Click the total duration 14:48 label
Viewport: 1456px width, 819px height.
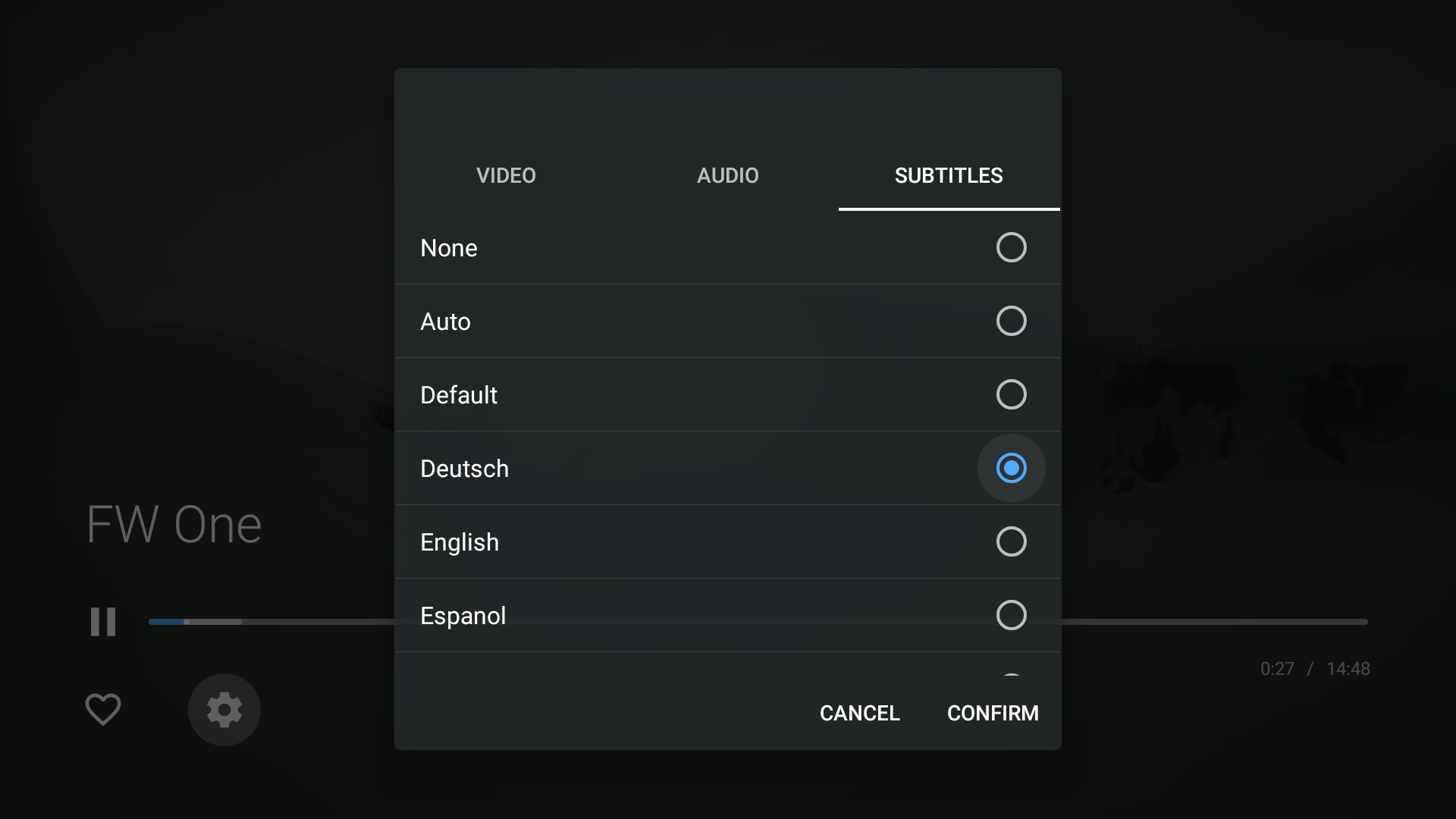[x=1349, y=669]
